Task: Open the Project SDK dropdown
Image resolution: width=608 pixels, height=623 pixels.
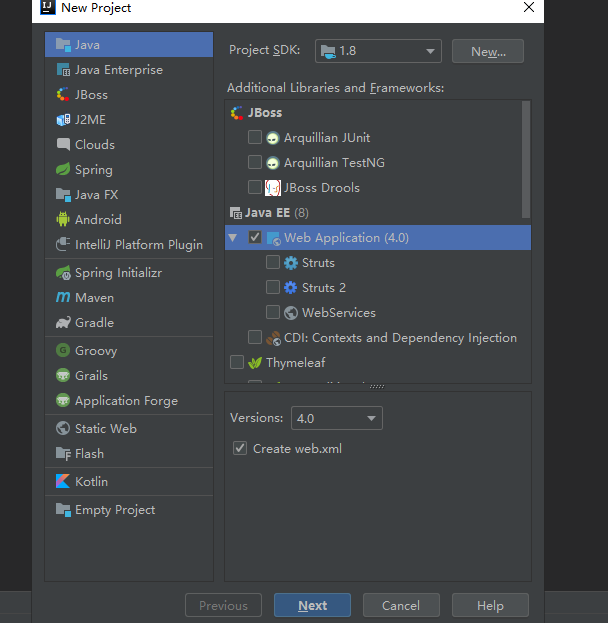Action: (x=378, y=51)
